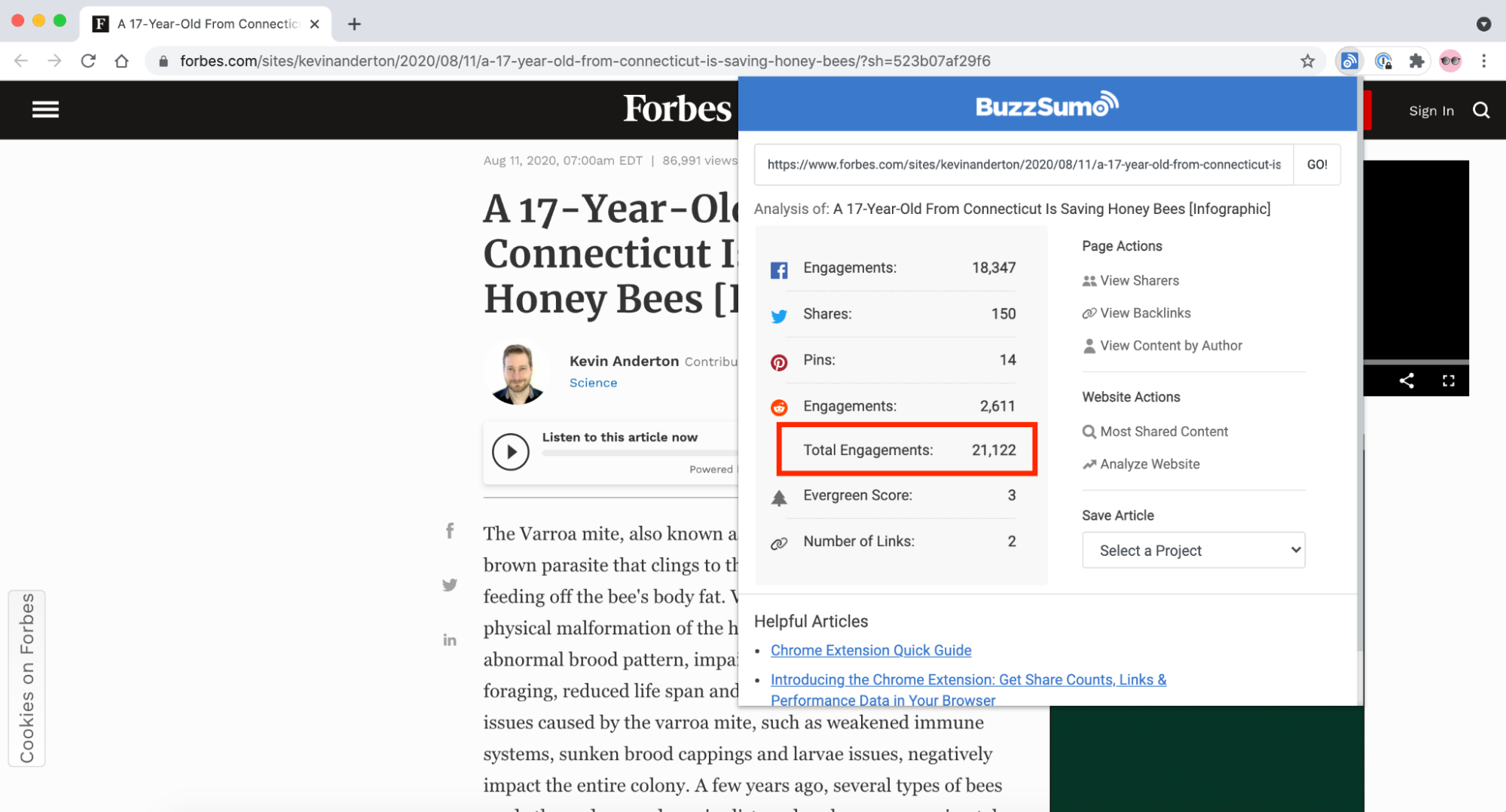Expand video to fullscreen
Image resolution: width=1506 pixels, height=812 pixels.
tap(1448, 380)
